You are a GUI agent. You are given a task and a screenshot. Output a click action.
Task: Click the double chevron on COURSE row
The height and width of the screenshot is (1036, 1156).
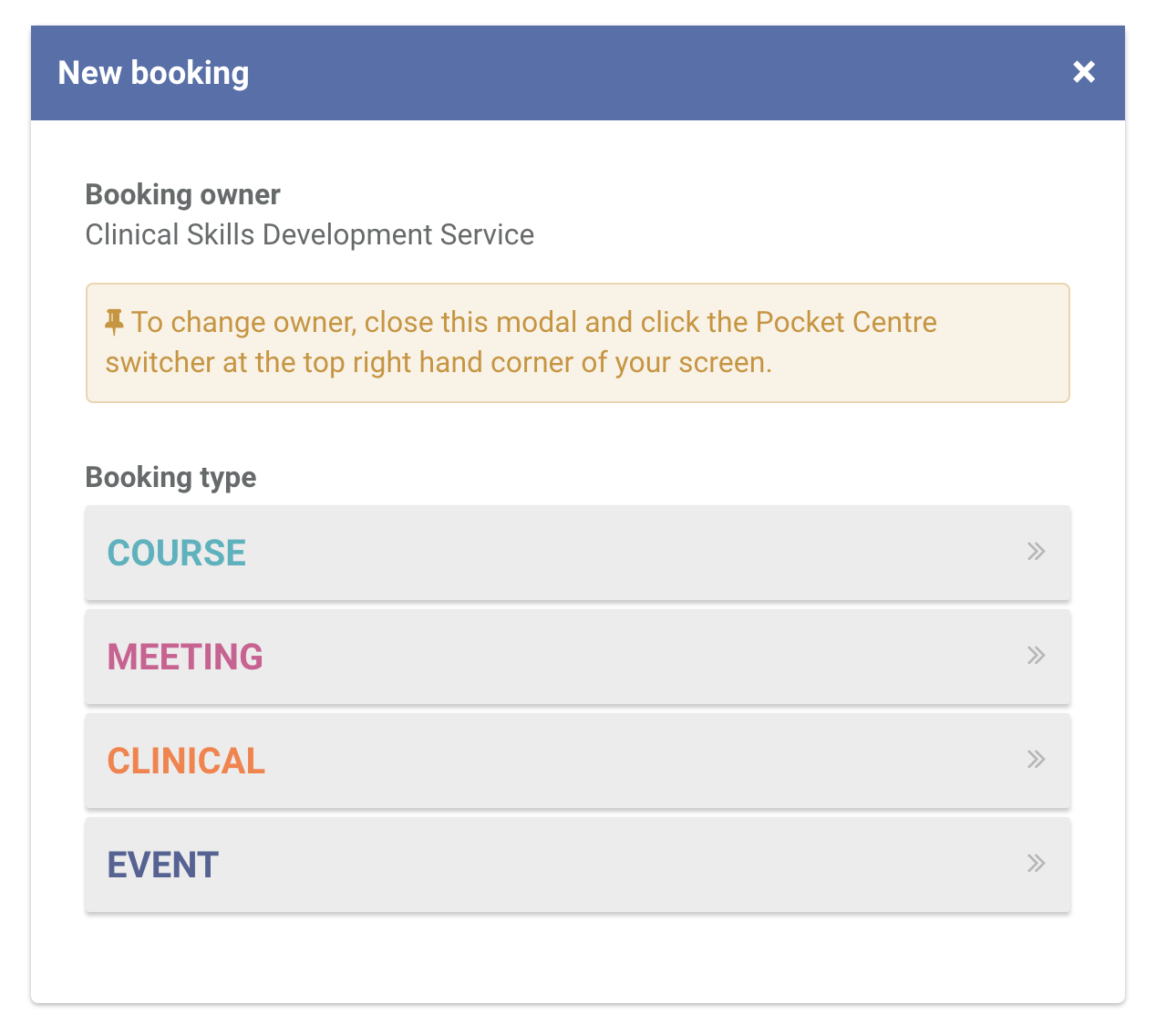pos(1036,552)
